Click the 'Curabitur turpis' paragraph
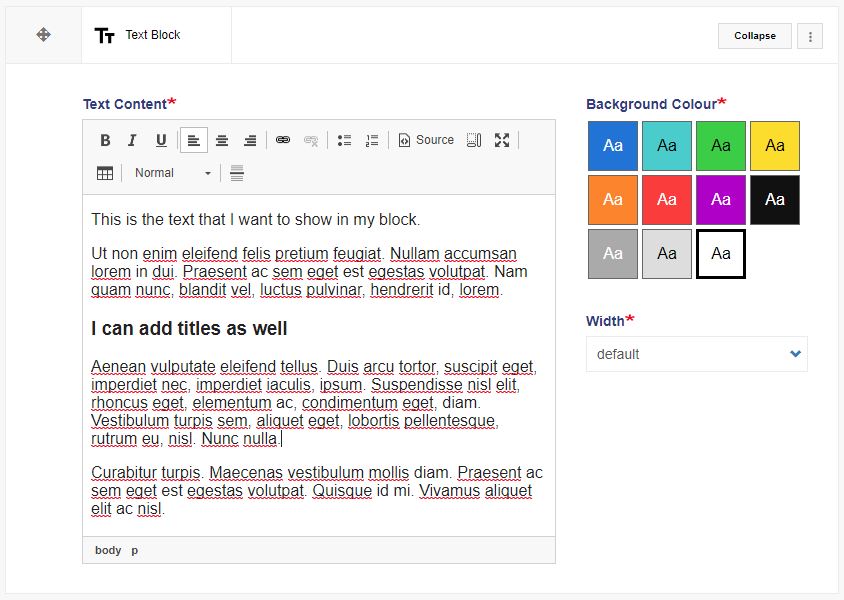 [x=316, y=490]
